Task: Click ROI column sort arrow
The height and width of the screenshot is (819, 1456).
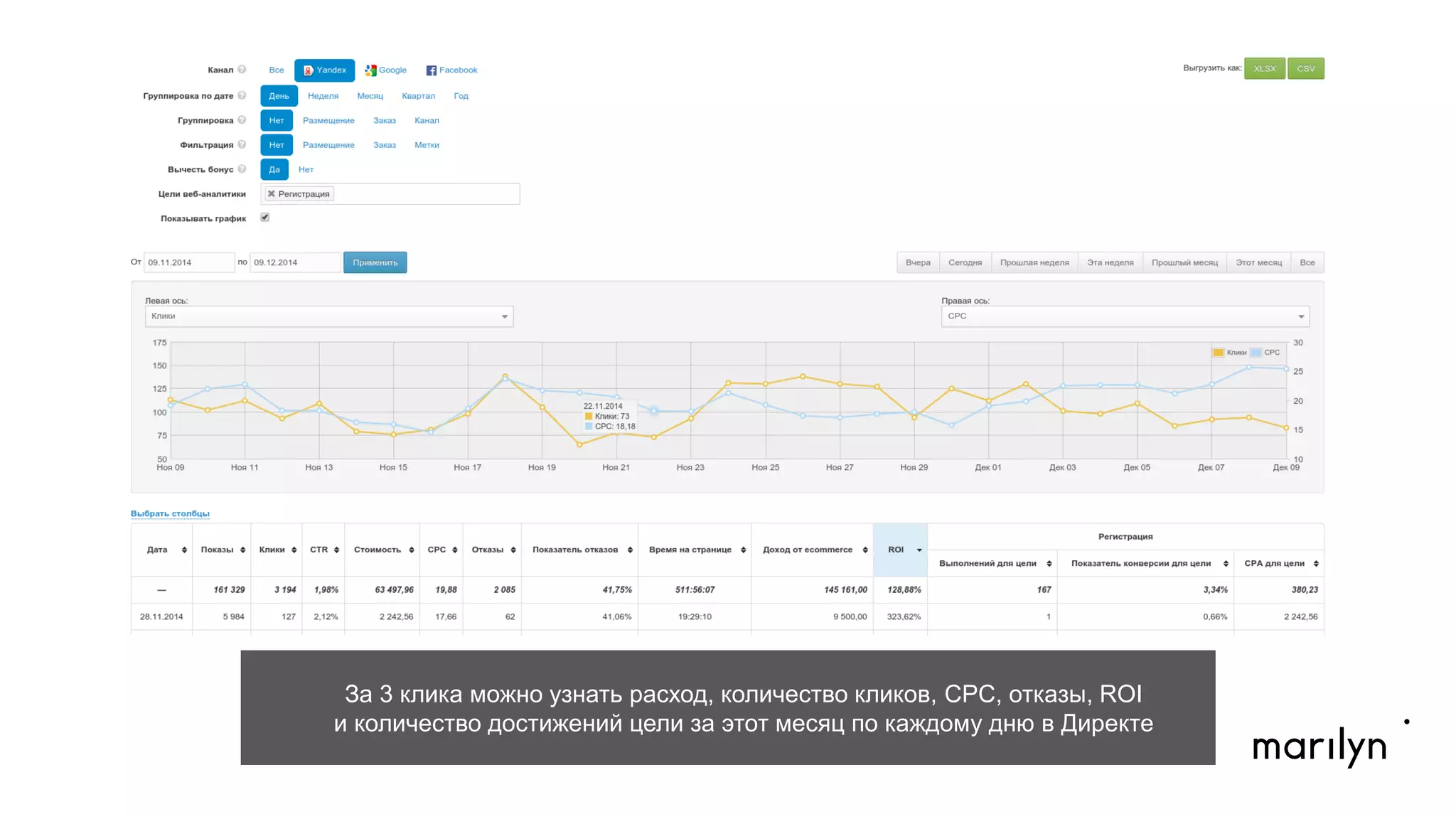Action: pyautogui.click(x=919, y=550)
